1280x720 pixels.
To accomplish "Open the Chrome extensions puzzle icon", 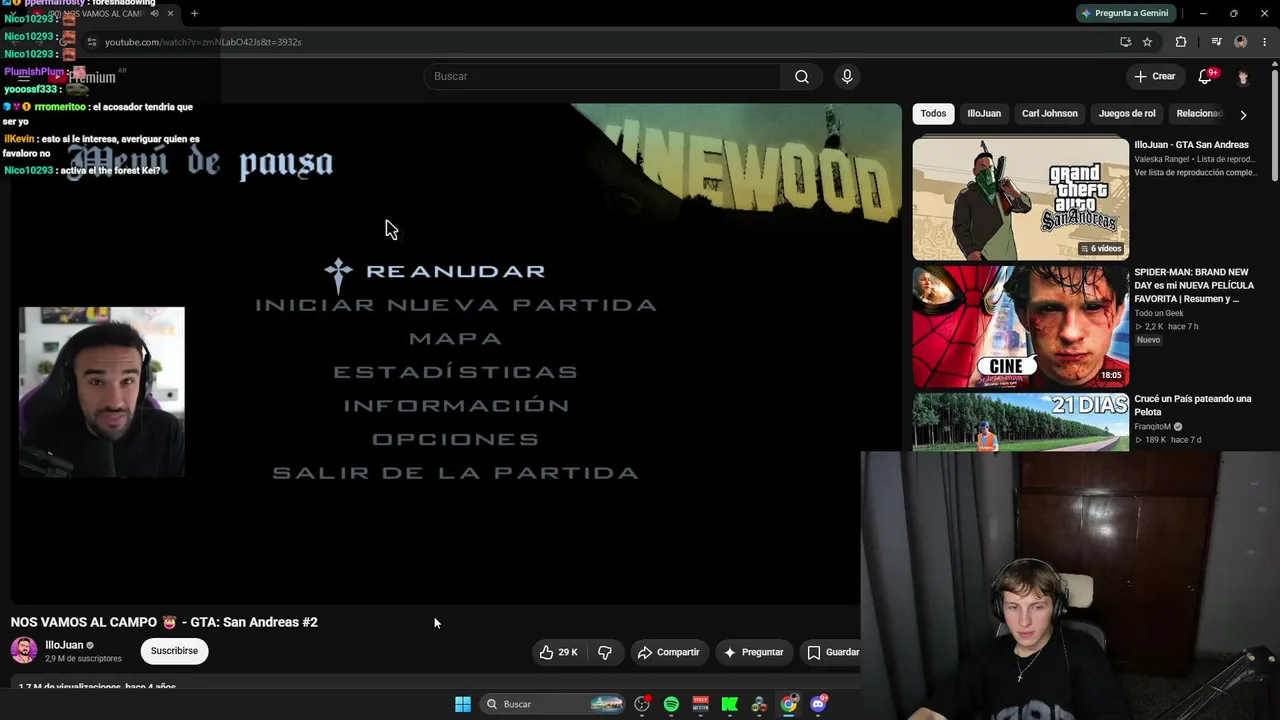I will (x=1181, y=42).
